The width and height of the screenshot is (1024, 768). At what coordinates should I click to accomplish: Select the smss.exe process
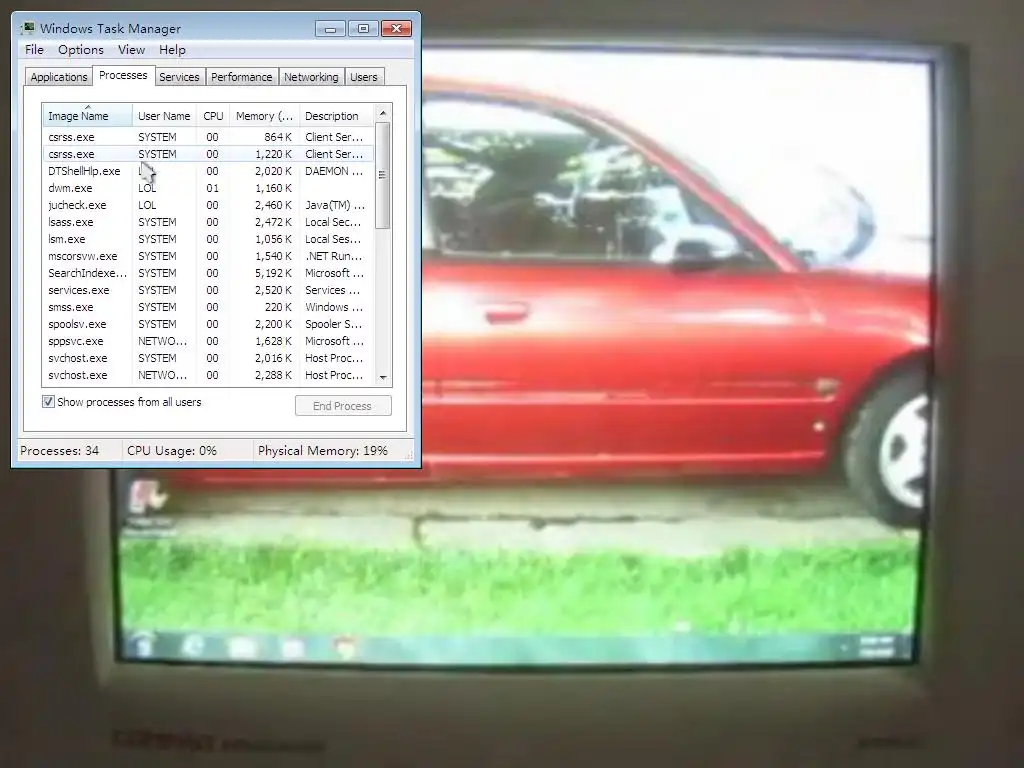click(x=208, y=307)
